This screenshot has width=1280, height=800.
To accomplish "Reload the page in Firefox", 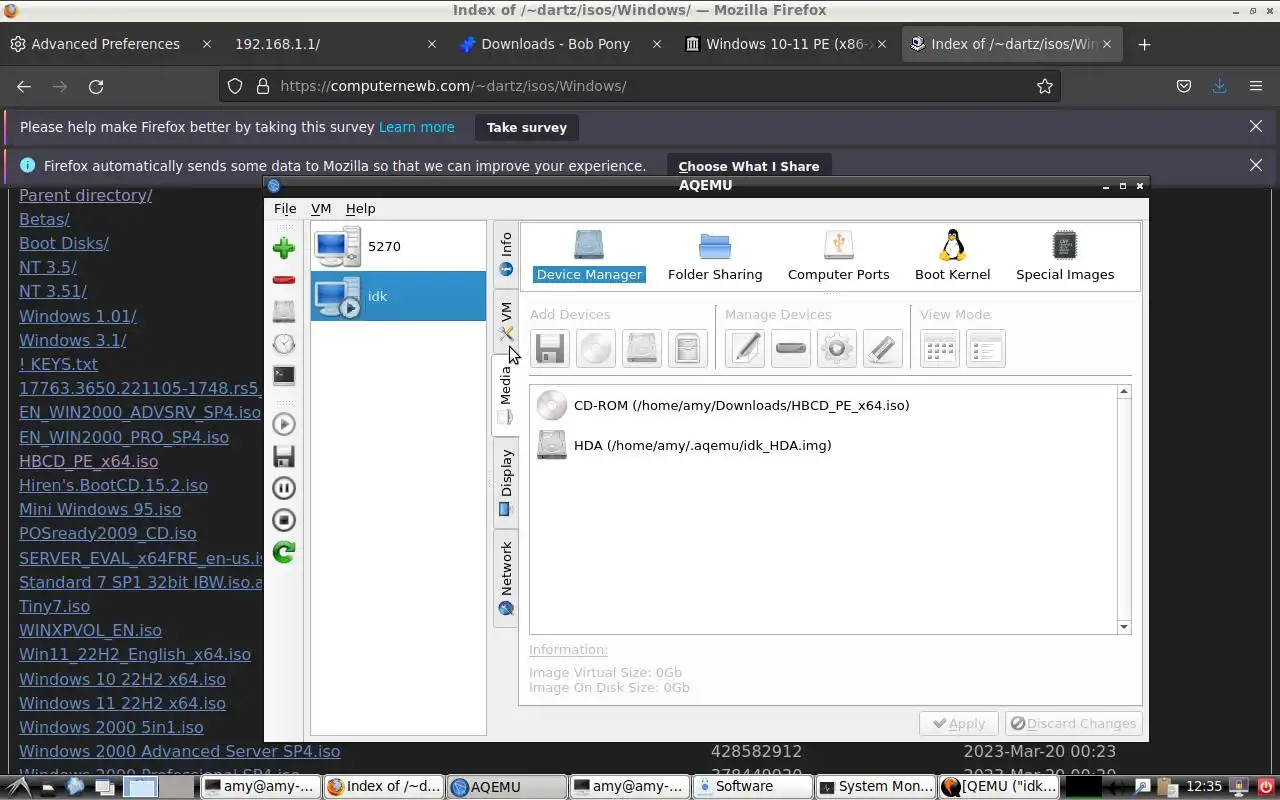I will (96, 86).
